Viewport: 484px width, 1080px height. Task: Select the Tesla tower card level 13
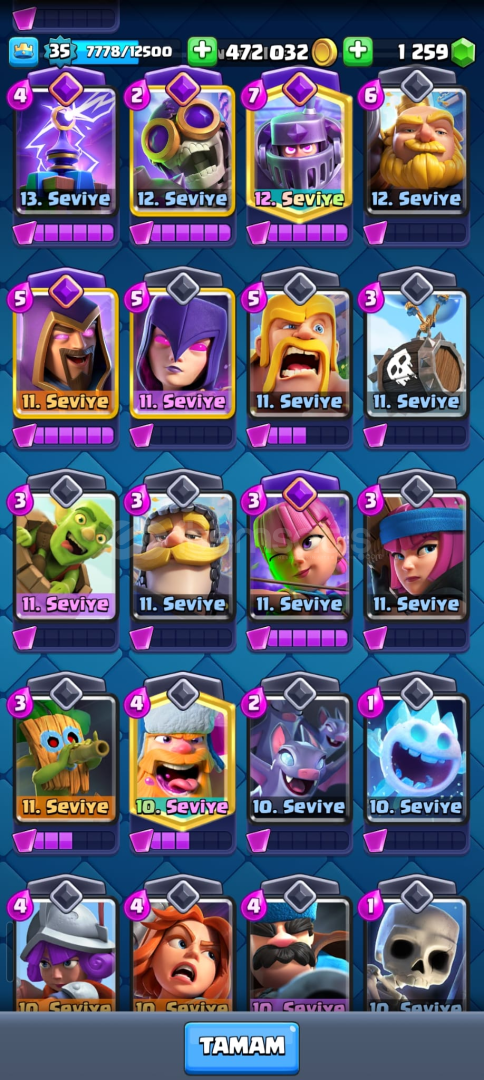66,150
